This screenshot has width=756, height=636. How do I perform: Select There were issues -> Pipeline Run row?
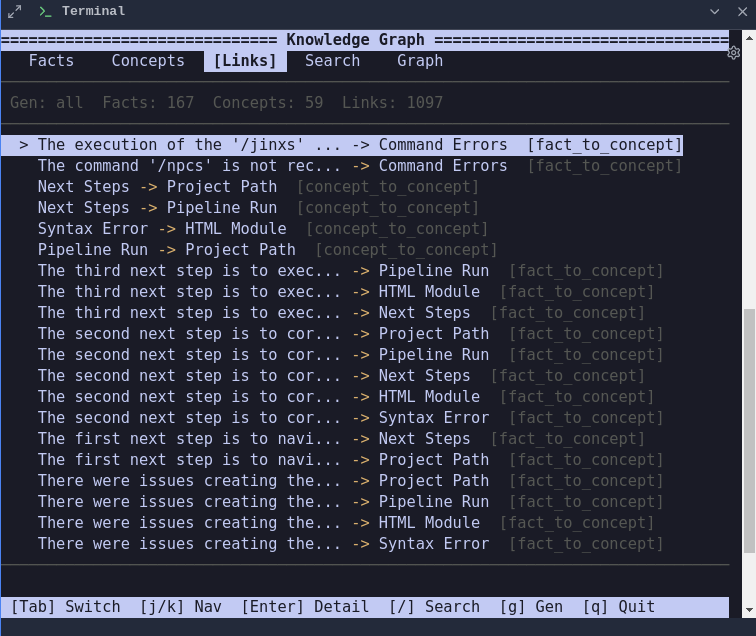point(350,501)
